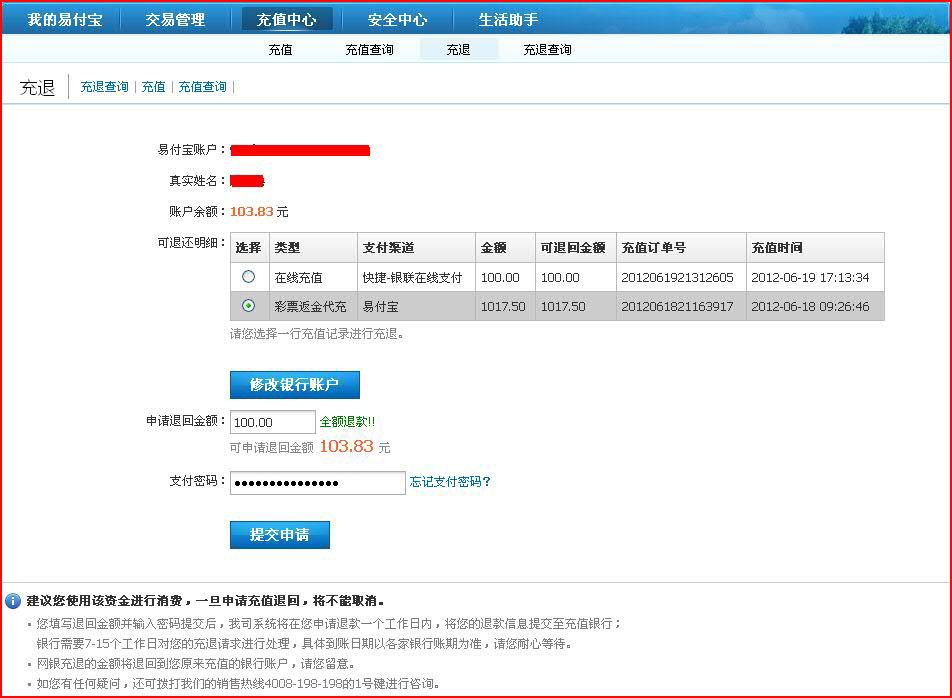This screenshot has height=698, width=952.
Task: Open 充值查询 in the sub-navigation bar
Action: click(x=369, y=50)
